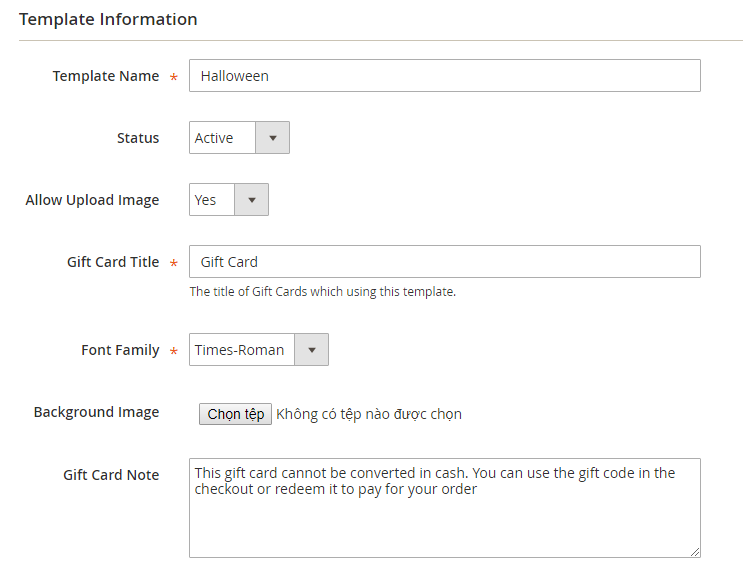The height and width of the screenshot is (568, 743).
Task: Click the Chọn tệp file chooser button
Action: (x=236, y=414)
